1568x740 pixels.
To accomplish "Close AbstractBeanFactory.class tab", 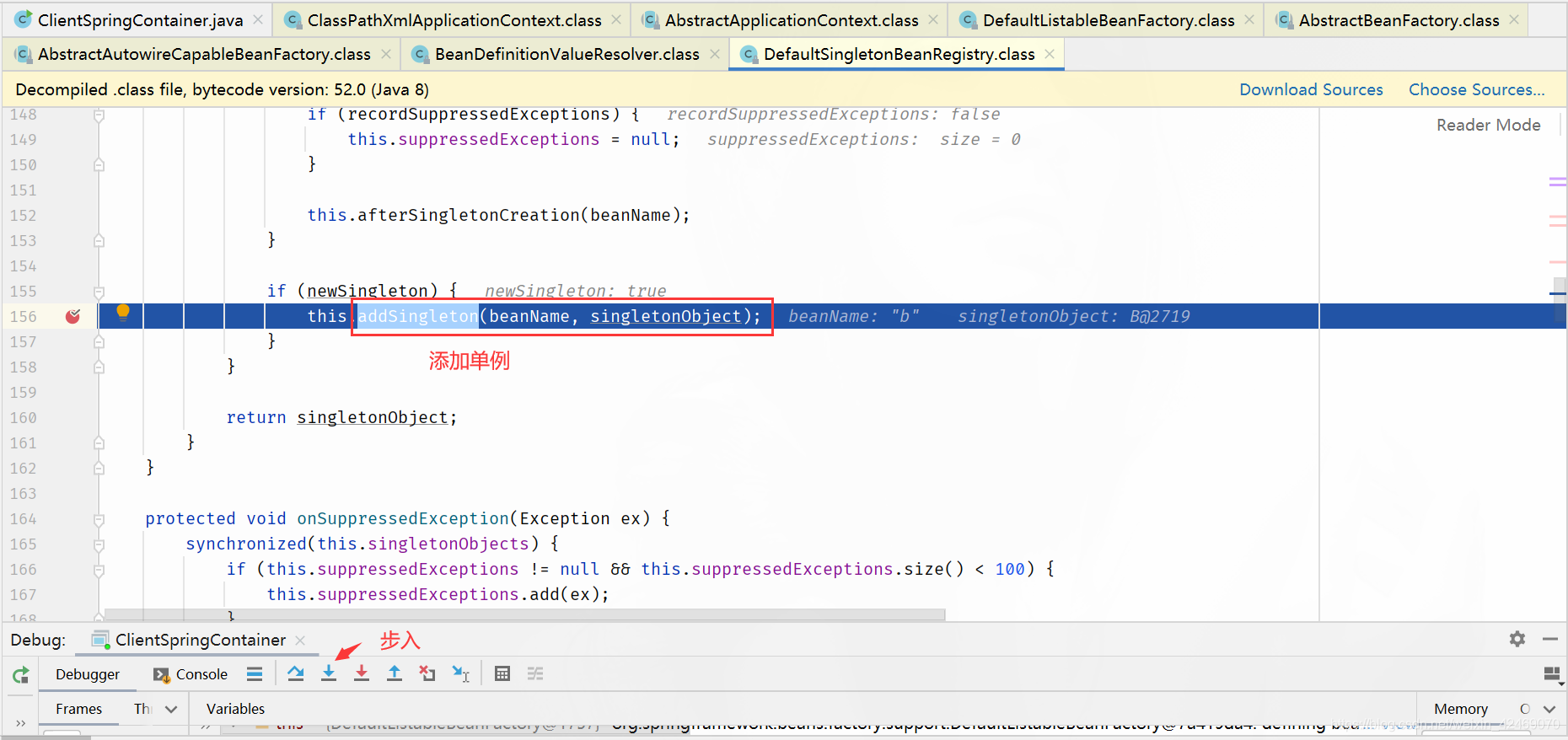I will (1514, 19).
